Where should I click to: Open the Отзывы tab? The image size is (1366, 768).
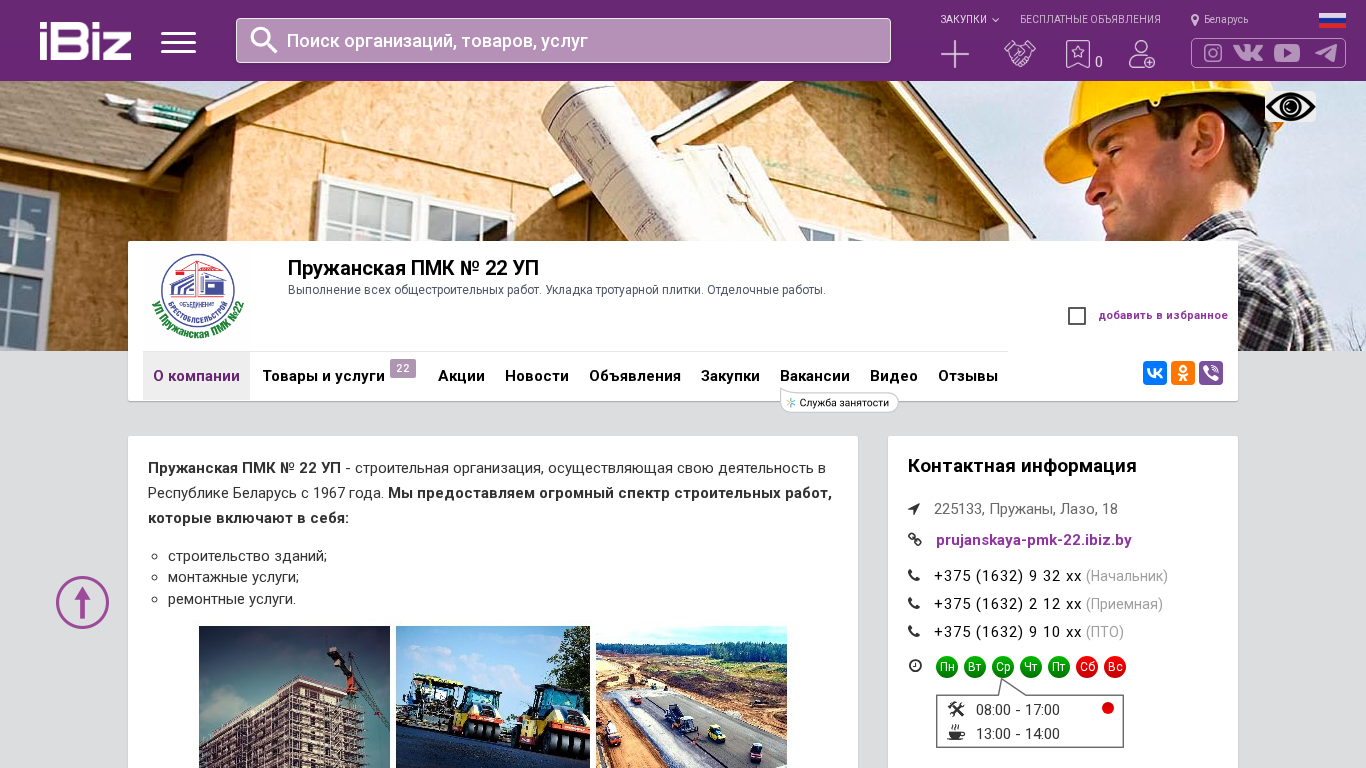[x=968, y=376]
